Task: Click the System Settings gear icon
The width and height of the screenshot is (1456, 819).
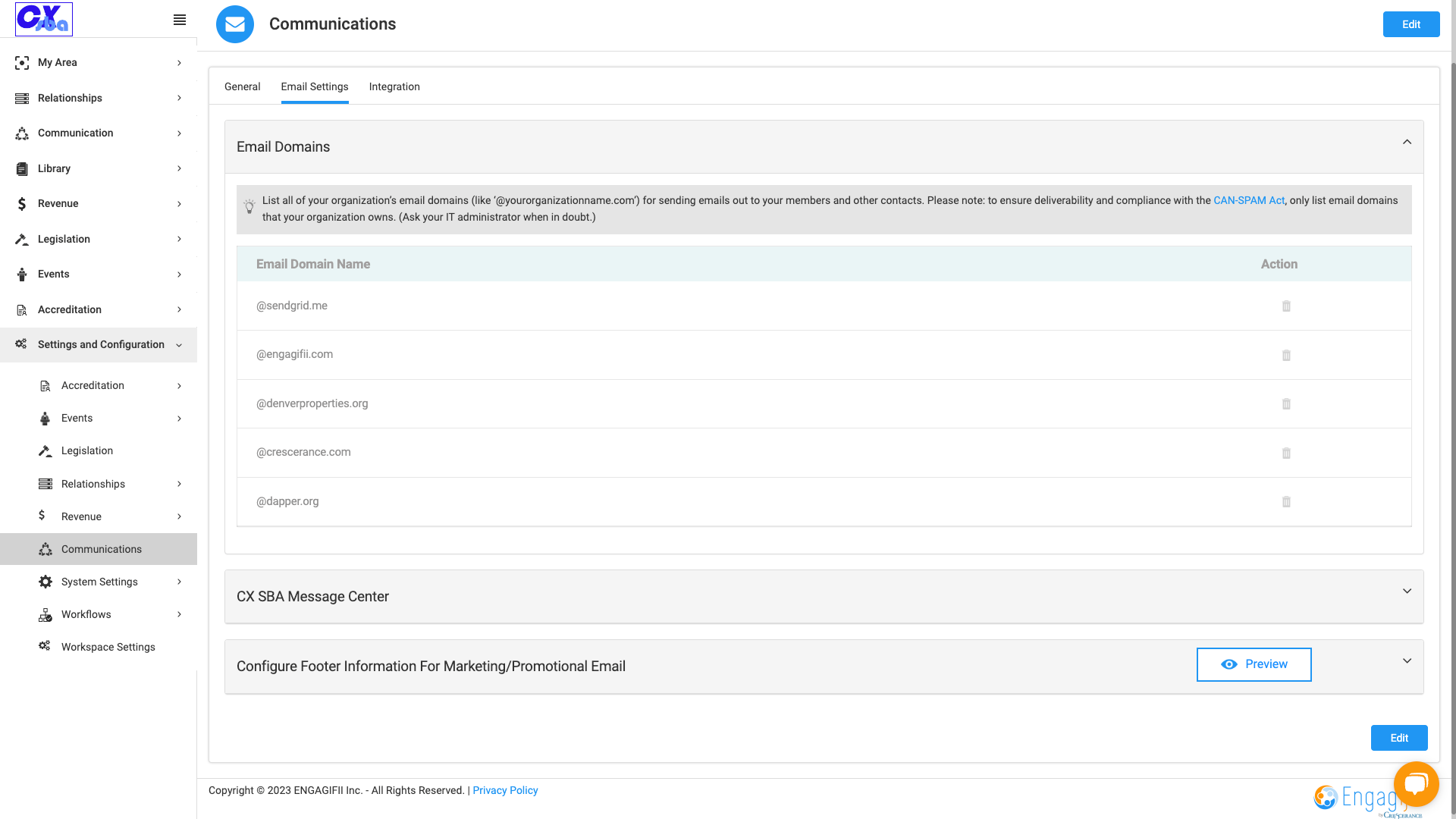Action: click(45, 582)
